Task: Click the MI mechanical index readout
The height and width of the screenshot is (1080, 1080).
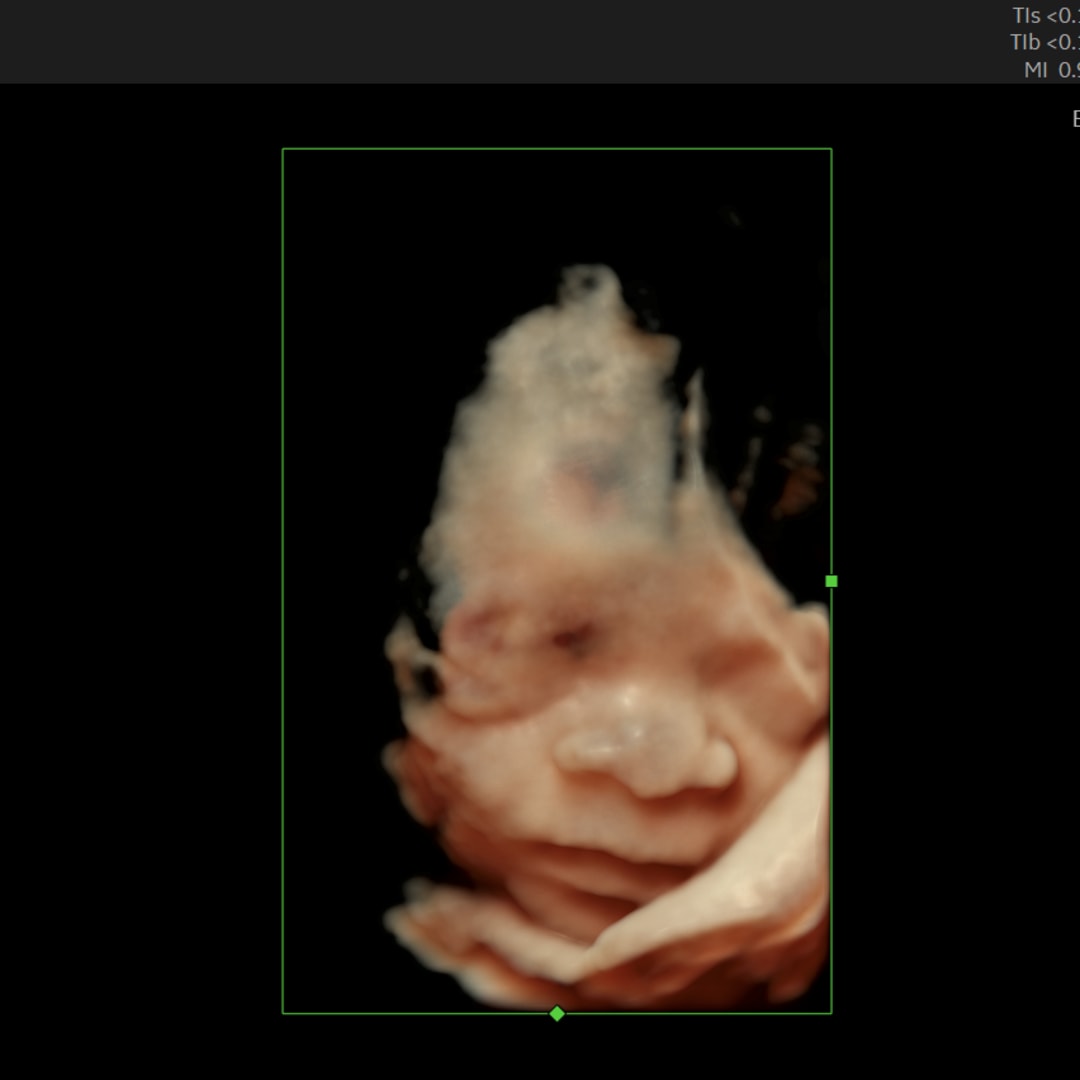Action: [1052, 70]
